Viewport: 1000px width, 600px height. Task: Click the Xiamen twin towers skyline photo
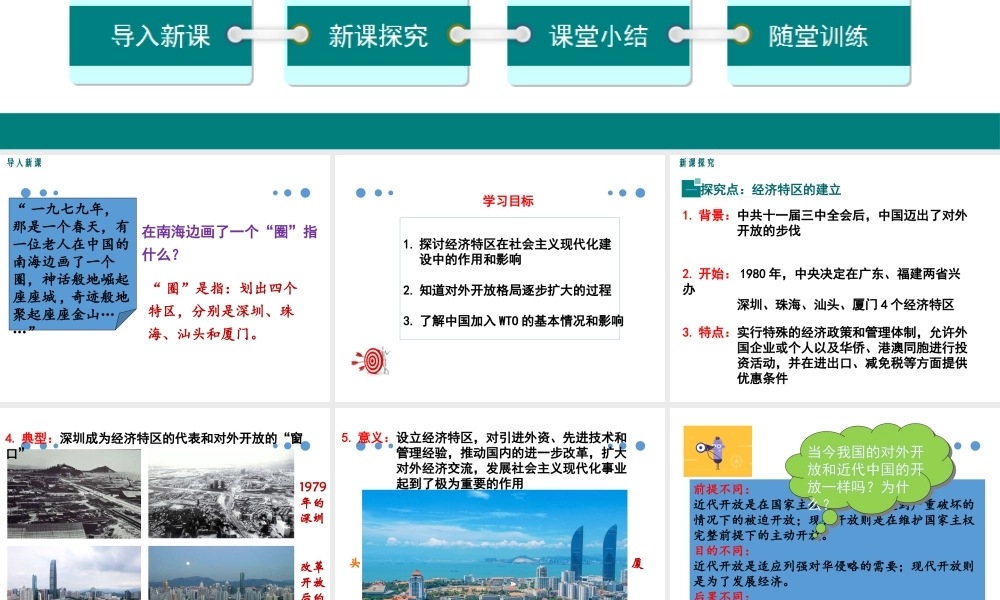(x=494, y=545)
